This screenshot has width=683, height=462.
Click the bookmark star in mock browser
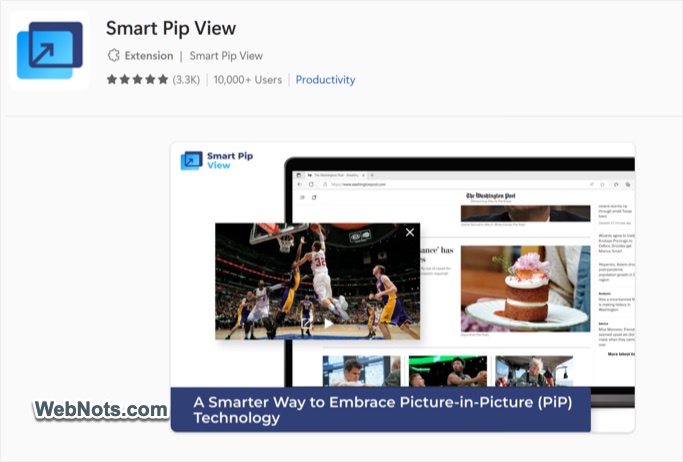click(x=602, y=184)
